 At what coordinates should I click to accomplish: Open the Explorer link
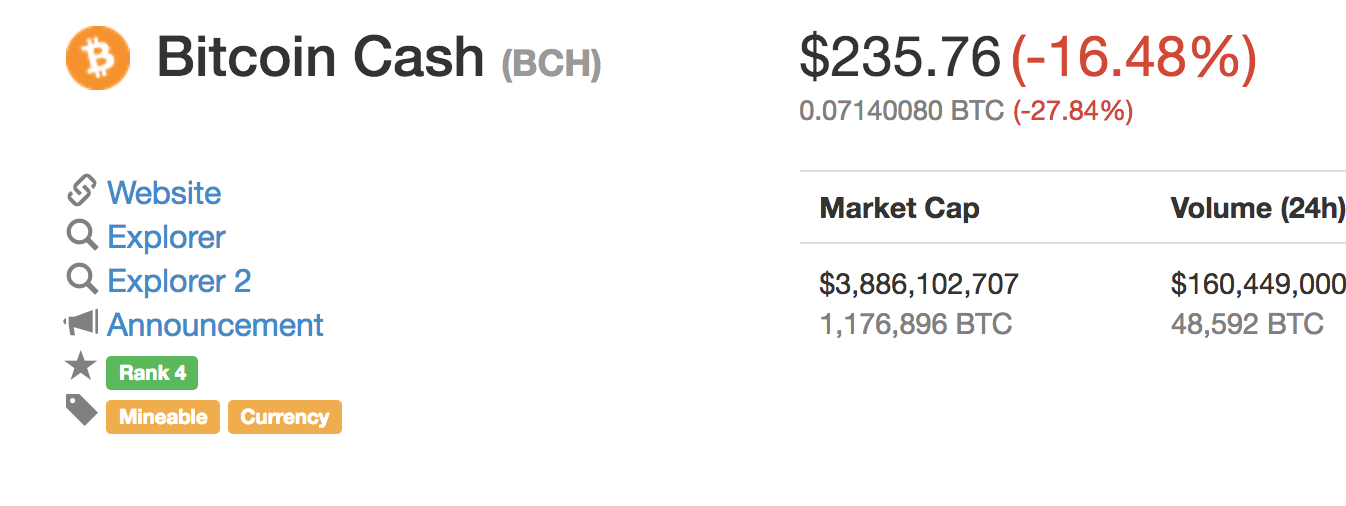pos(166,237)
